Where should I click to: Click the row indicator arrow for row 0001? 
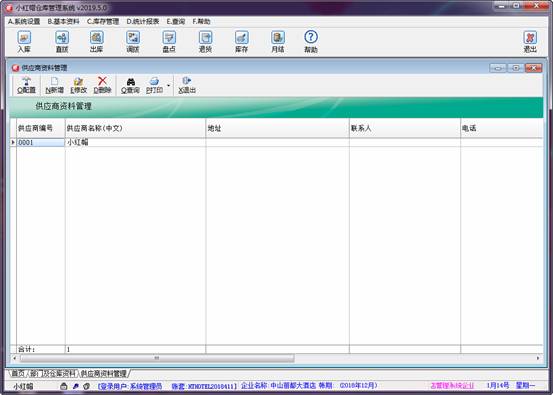pyautogui.click(x=13, y=142)
